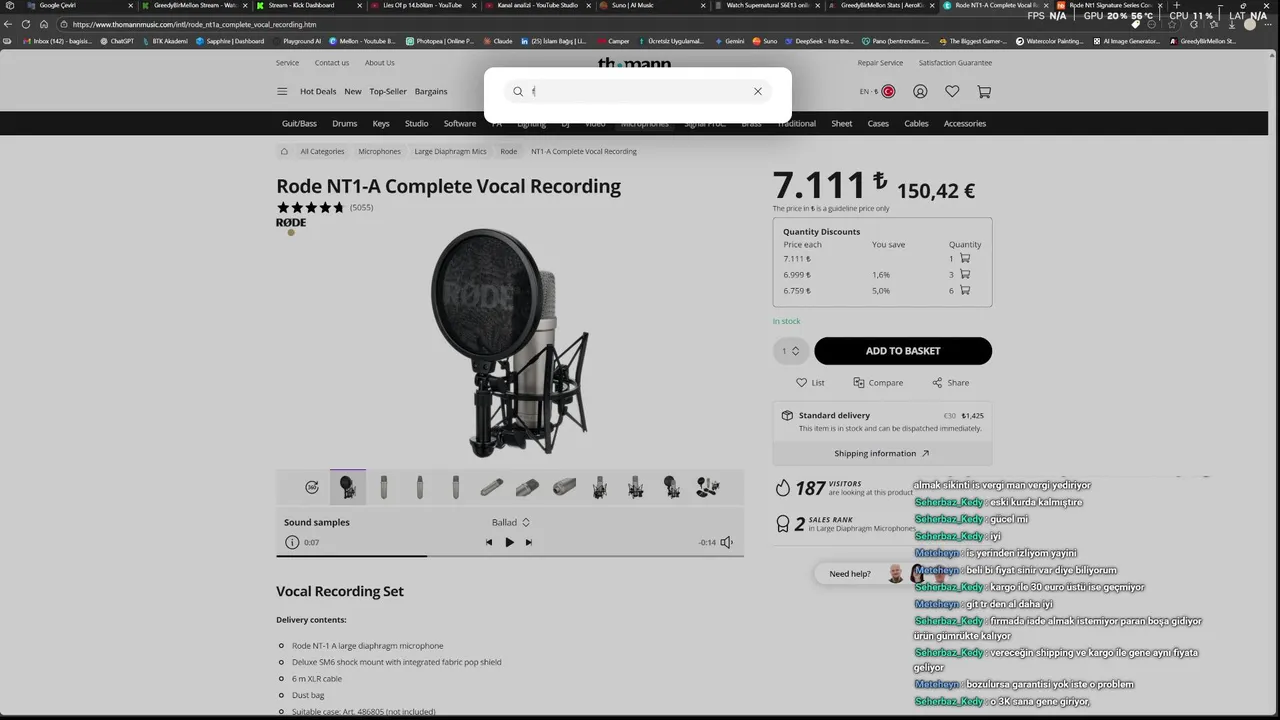Click Contact us link
Screen dimensions: 1280x720
tap(332, 62)
